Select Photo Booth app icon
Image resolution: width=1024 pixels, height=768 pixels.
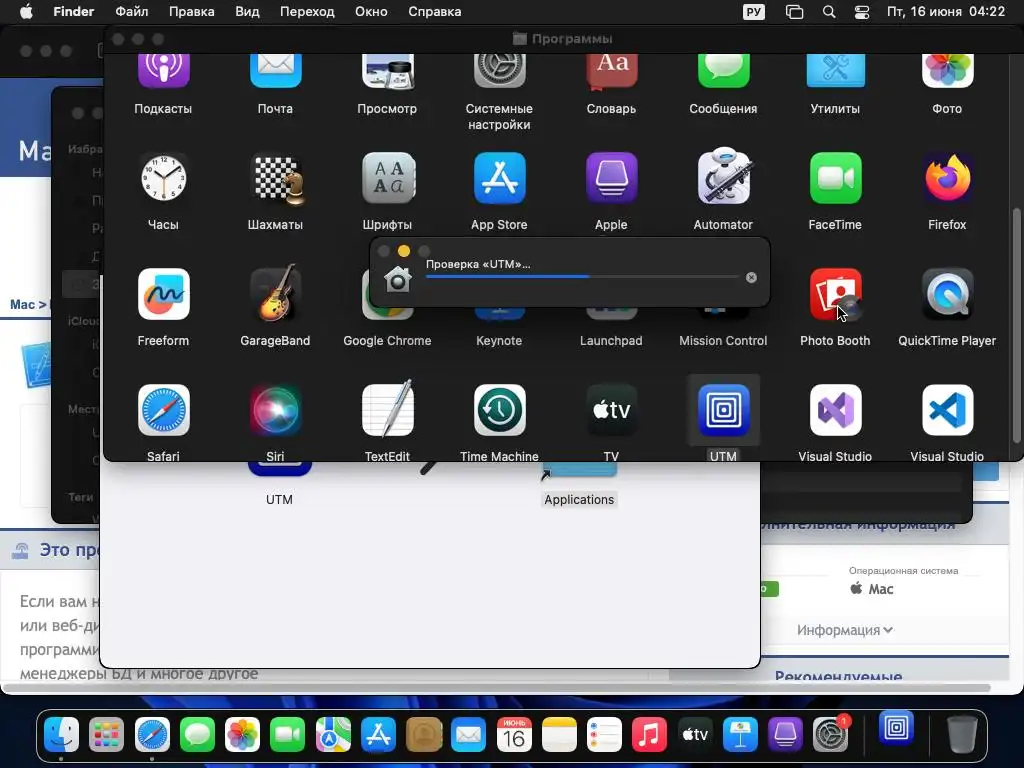click(x=835, y=294)
